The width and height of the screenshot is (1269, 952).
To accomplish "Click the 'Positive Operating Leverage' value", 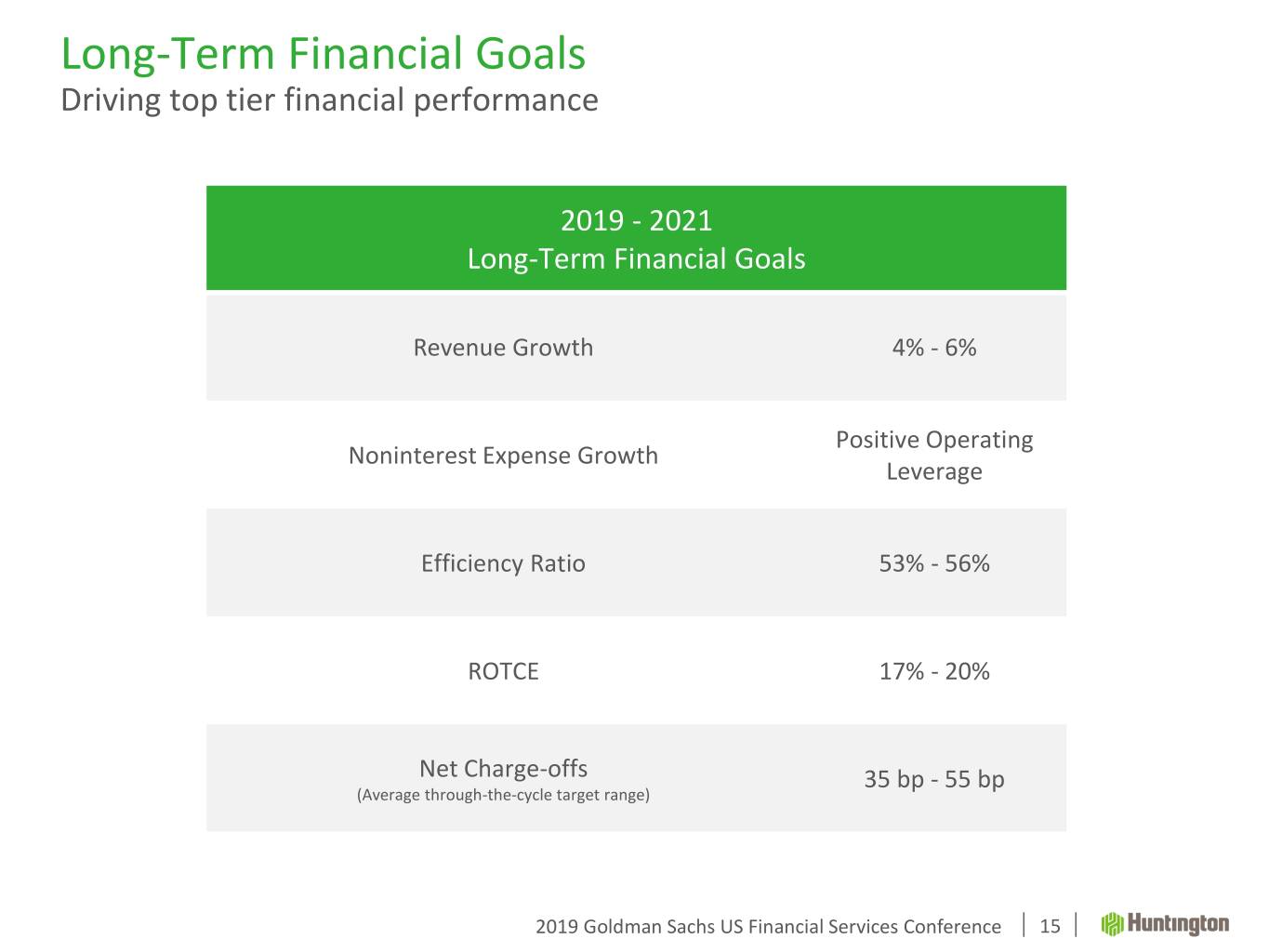I will coord(934,456).
